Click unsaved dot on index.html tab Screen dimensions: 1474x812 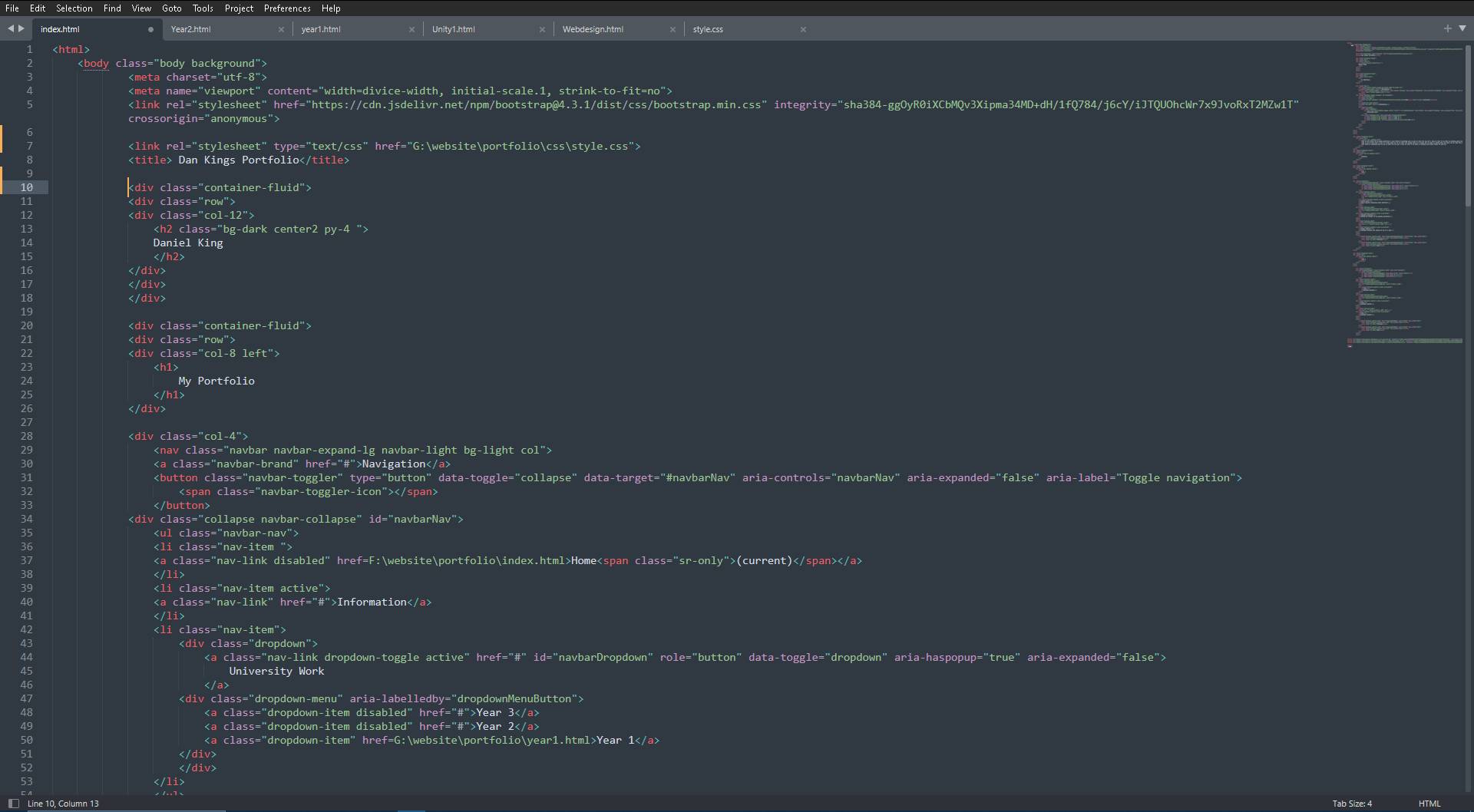pos(150,29)
